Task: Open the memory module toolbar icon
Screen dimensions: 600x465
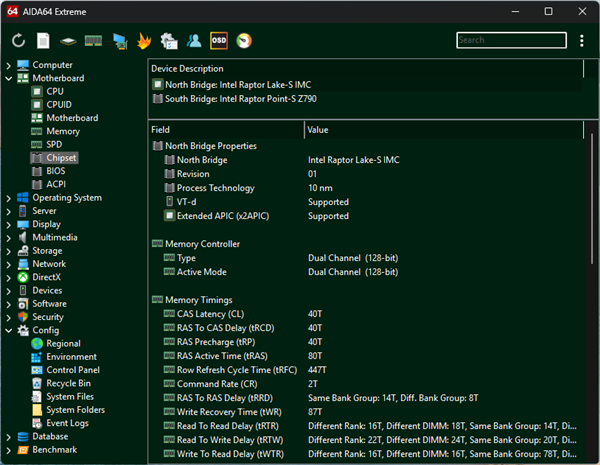Action: click(x=94, y=40)
